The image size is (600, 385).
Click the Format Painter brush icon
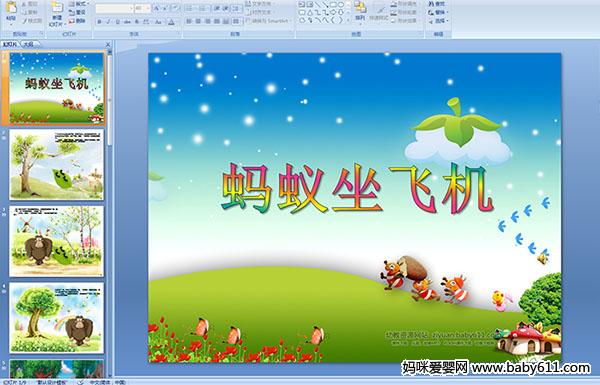[24, 21]
